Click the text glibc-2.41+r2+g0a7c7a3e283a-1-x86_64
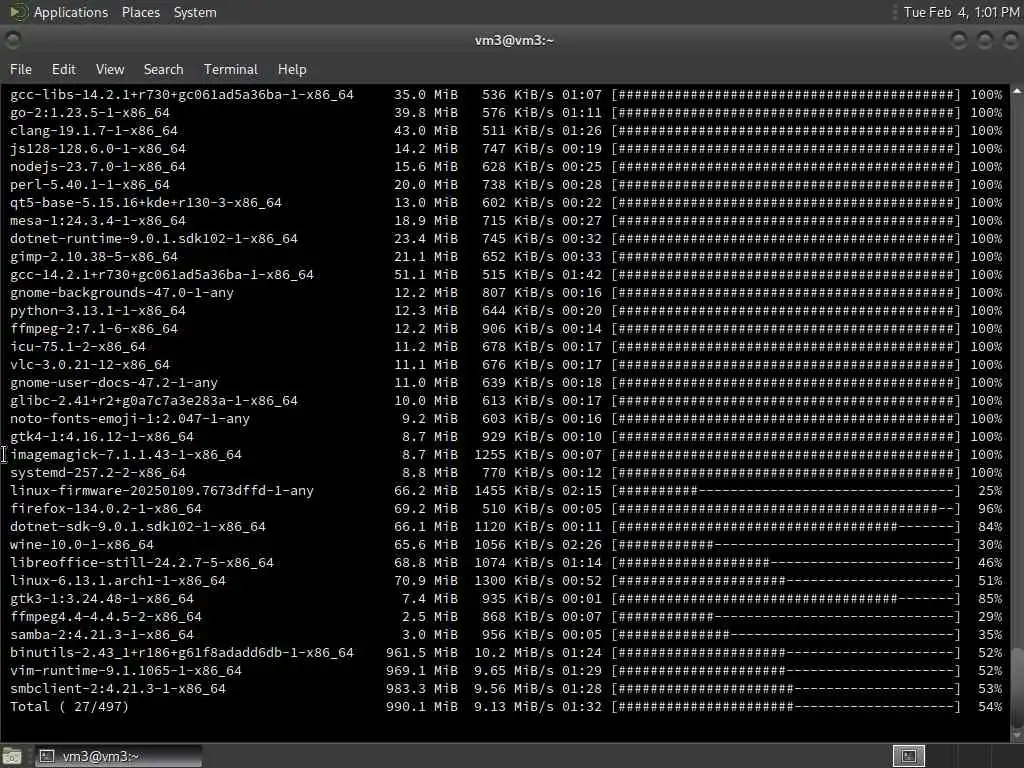The height and width of the screenshot is (768, 1024). tap(153, 400)
